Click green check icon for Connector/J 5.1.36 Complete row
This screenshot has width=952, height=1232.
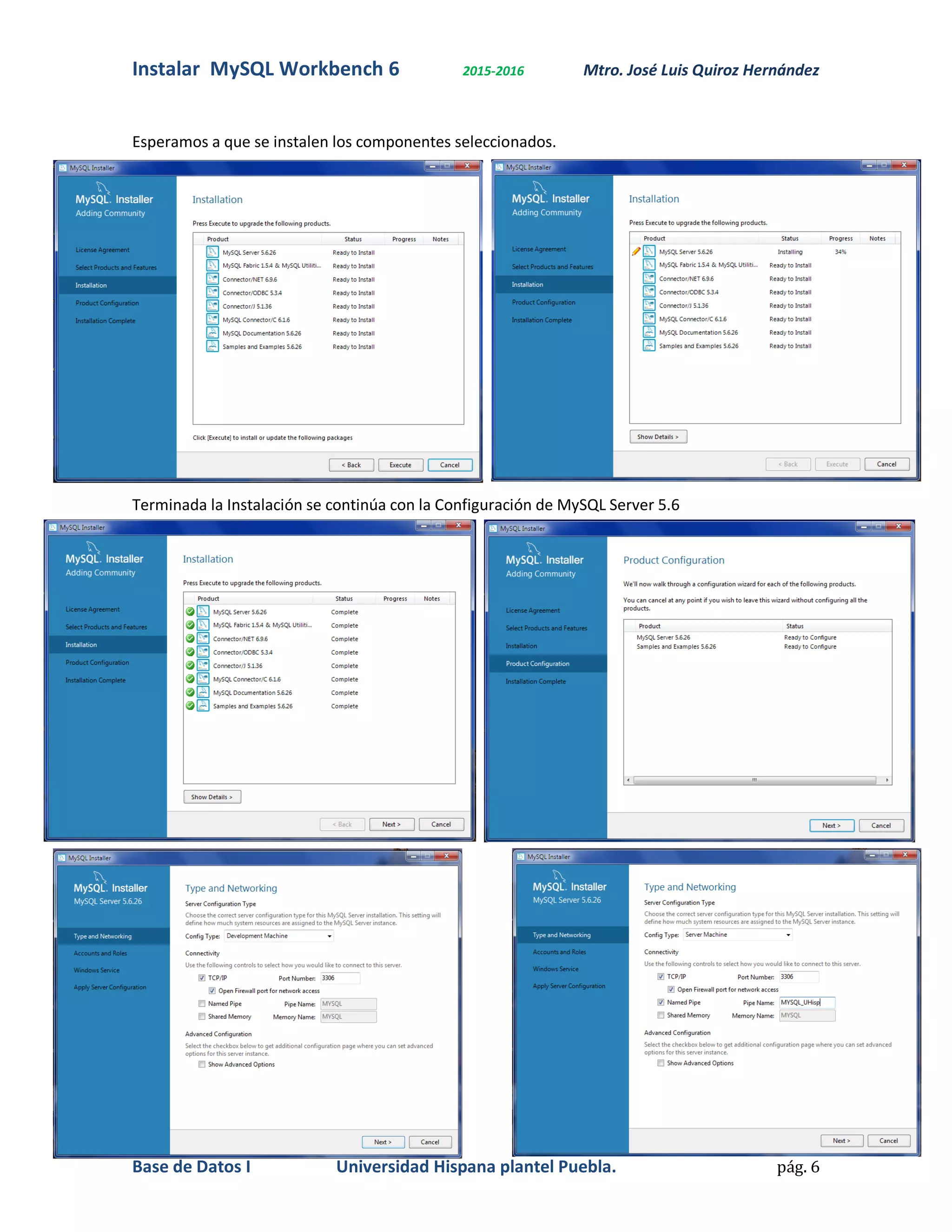coord(190,666)
